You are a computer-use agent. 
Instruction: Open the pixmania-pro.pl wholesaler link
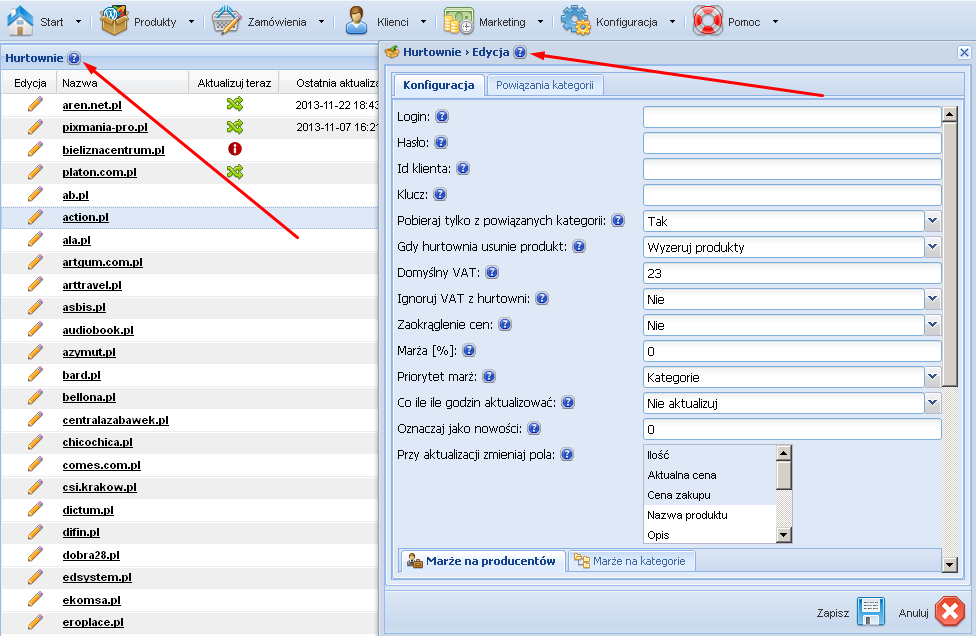click(x=105, y=127)
